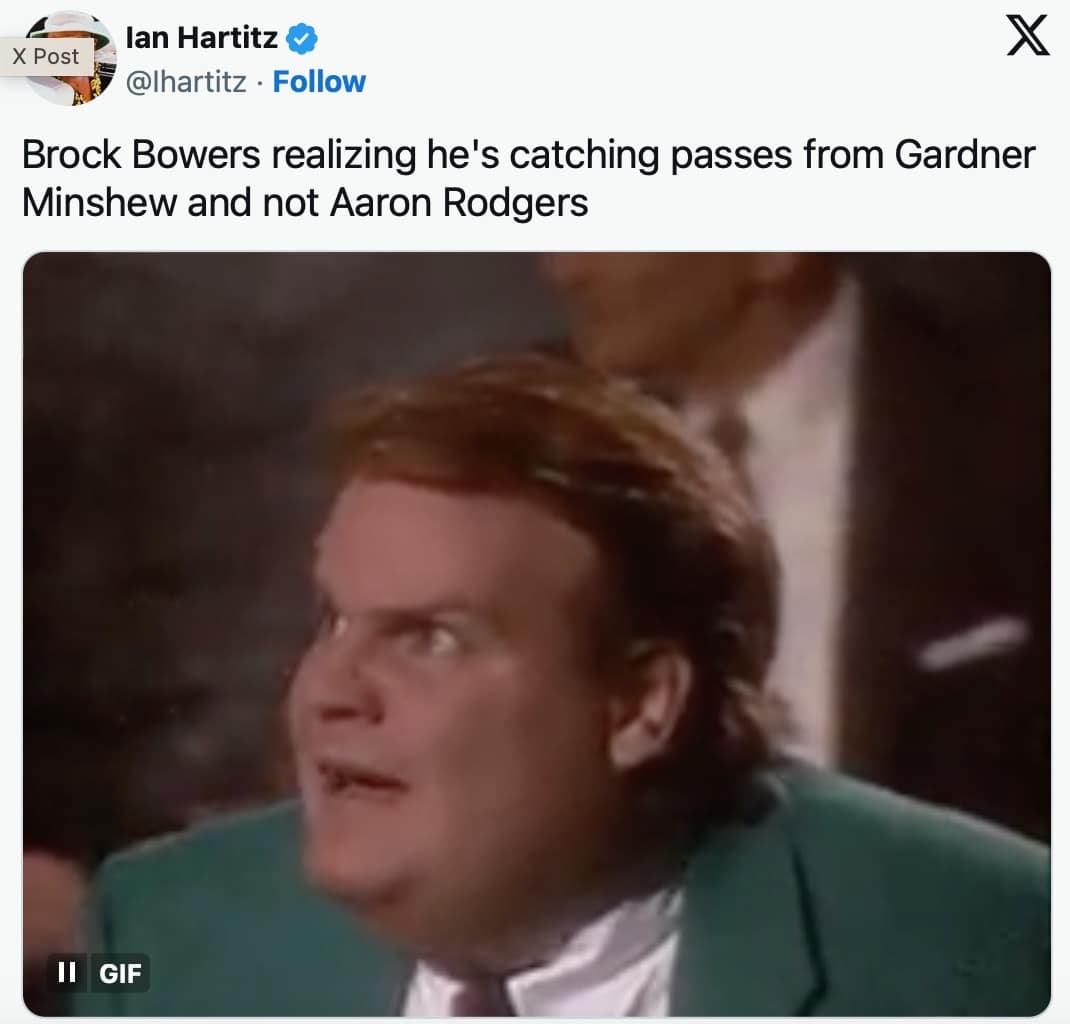
Task: Click the word Brock in the tweet
Action: coord(72,155)
